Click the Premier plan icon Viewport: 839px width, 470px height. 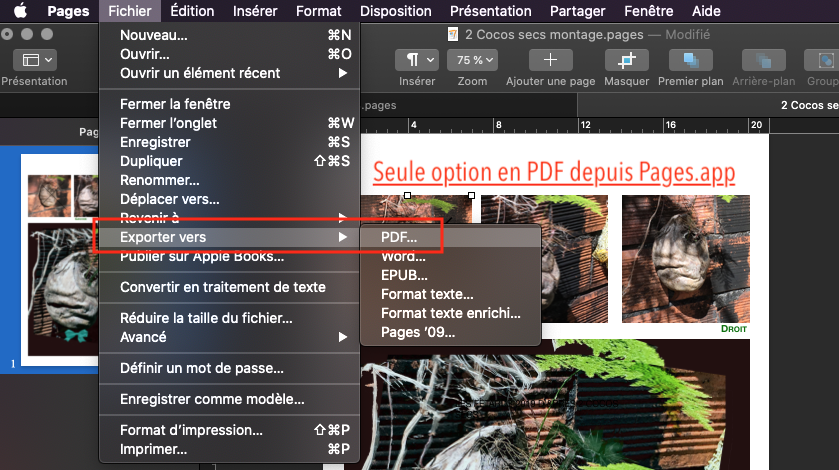point(691,60)
